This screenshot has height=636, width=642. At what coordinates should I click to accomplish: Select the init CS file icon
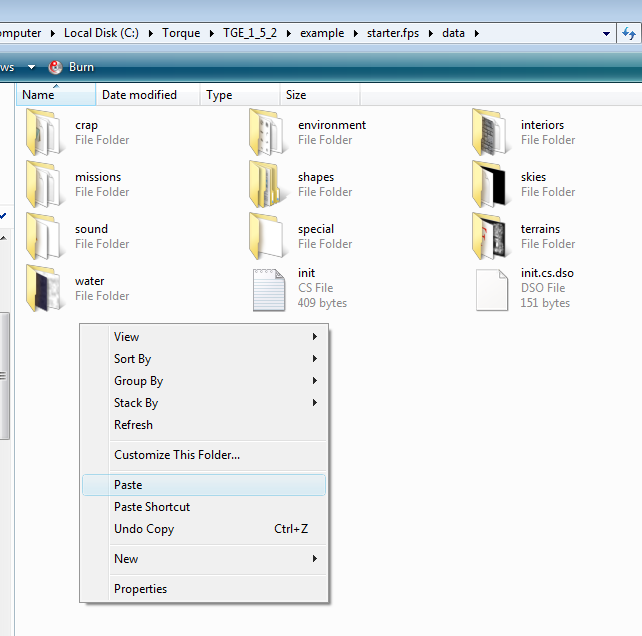(269, 290)
